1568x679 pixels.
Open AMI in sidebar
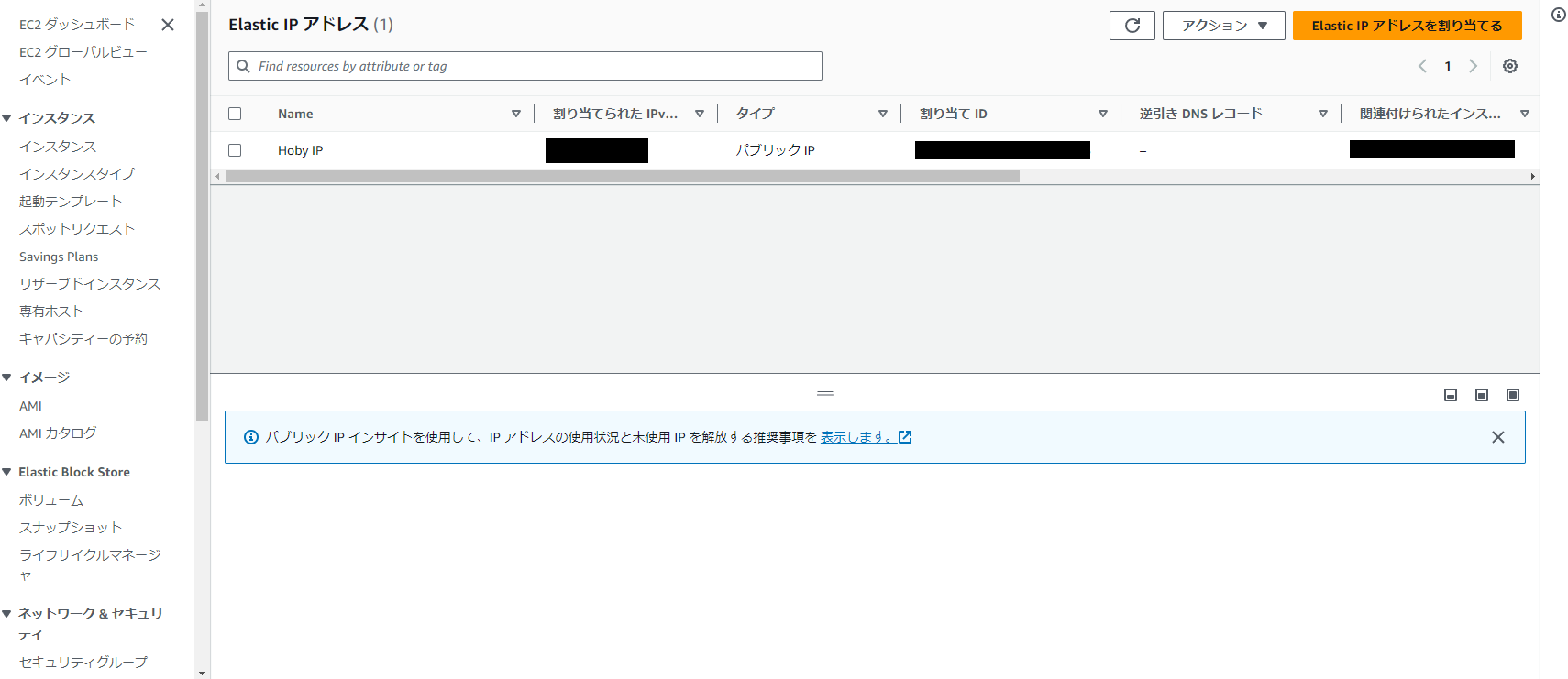(x=30, y=406)
